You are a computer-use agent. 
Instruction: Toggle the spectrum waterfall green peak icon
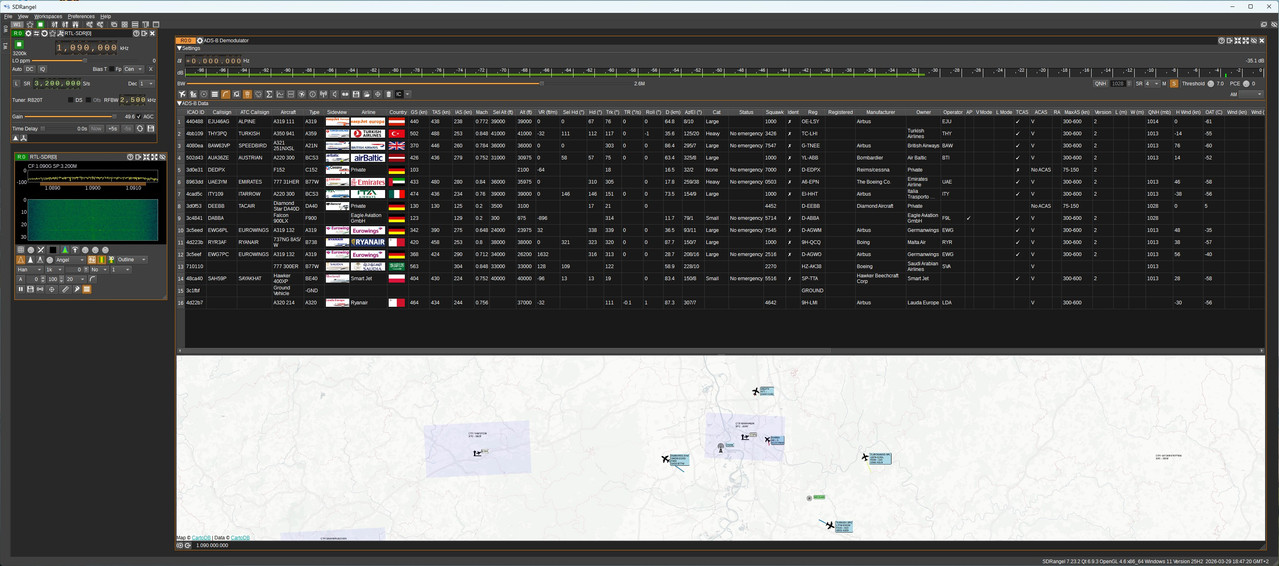(x=65, y=250)
